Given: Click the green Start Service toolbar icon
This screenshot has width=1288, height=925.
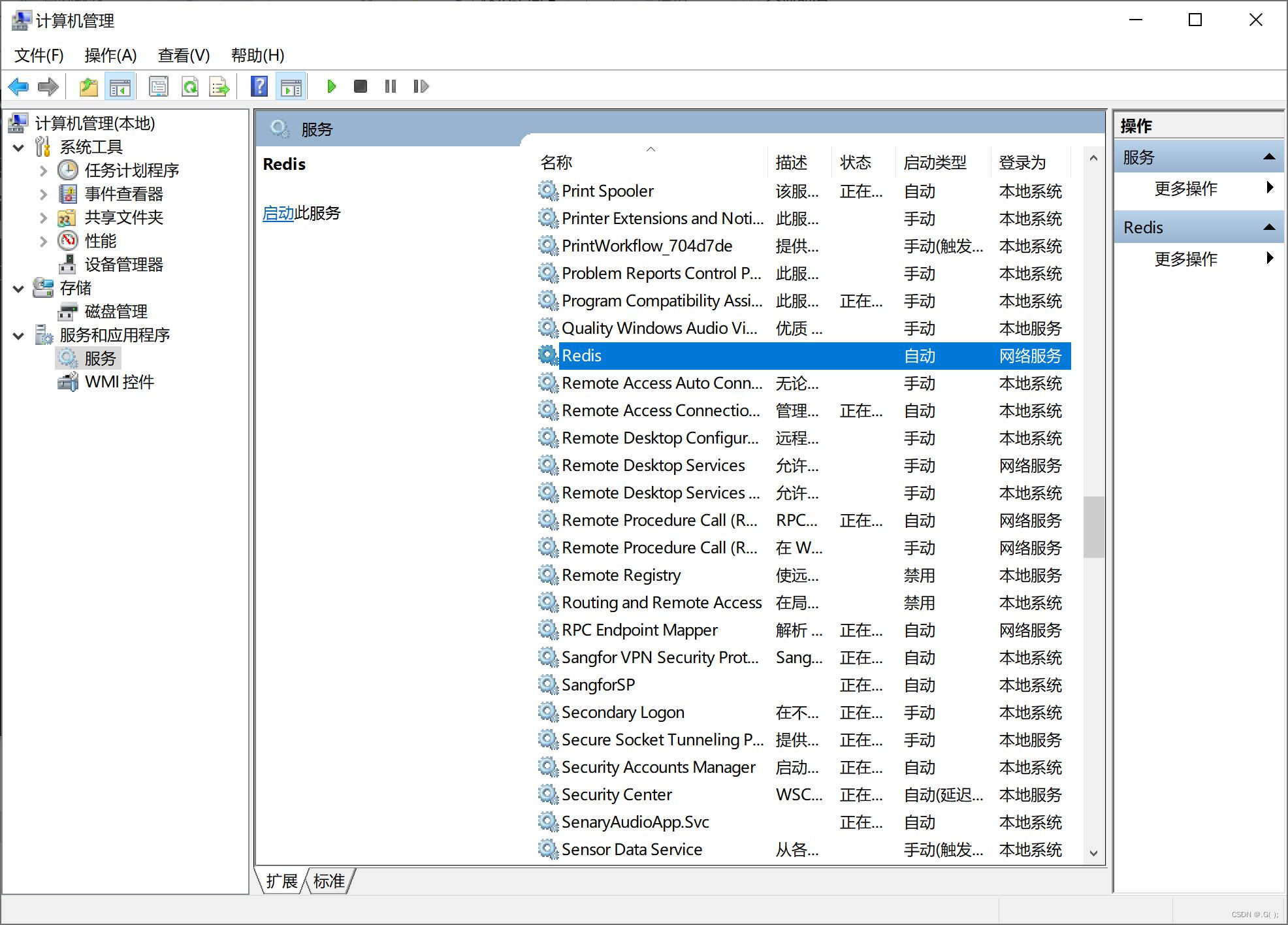Looking at the screenshot, I should tap(331, 86).
